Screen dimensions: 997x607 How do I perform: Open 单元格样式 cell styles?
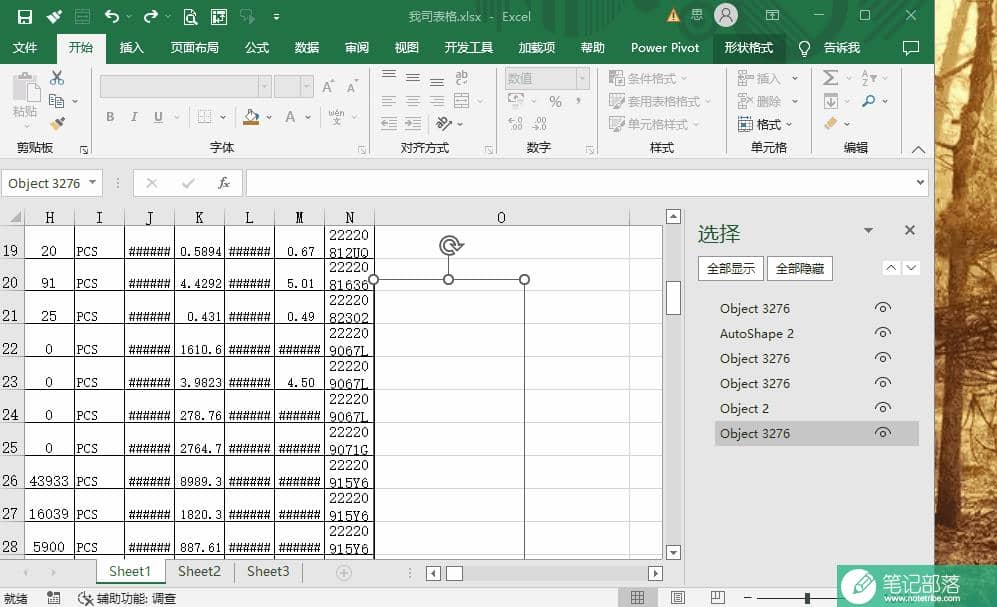[x=654, y=124]
